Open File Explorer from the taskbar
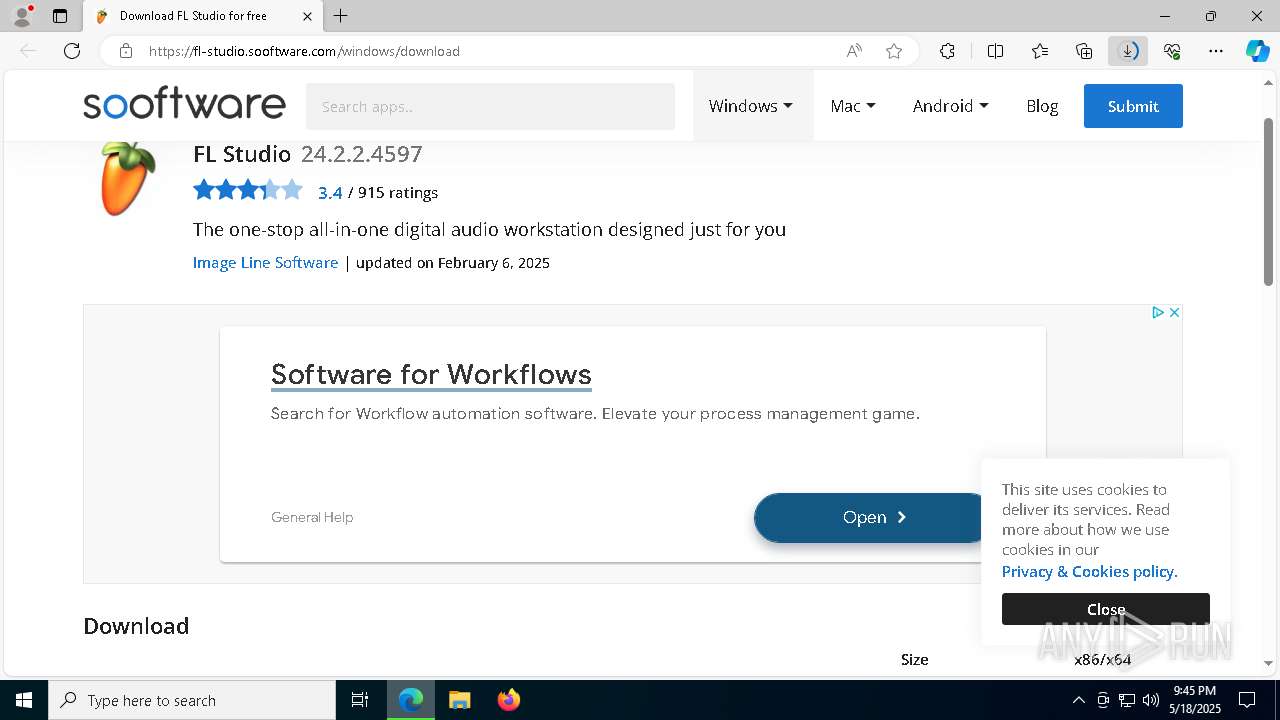The width and height of the screenshot is (1280, 720). (459, 700)
